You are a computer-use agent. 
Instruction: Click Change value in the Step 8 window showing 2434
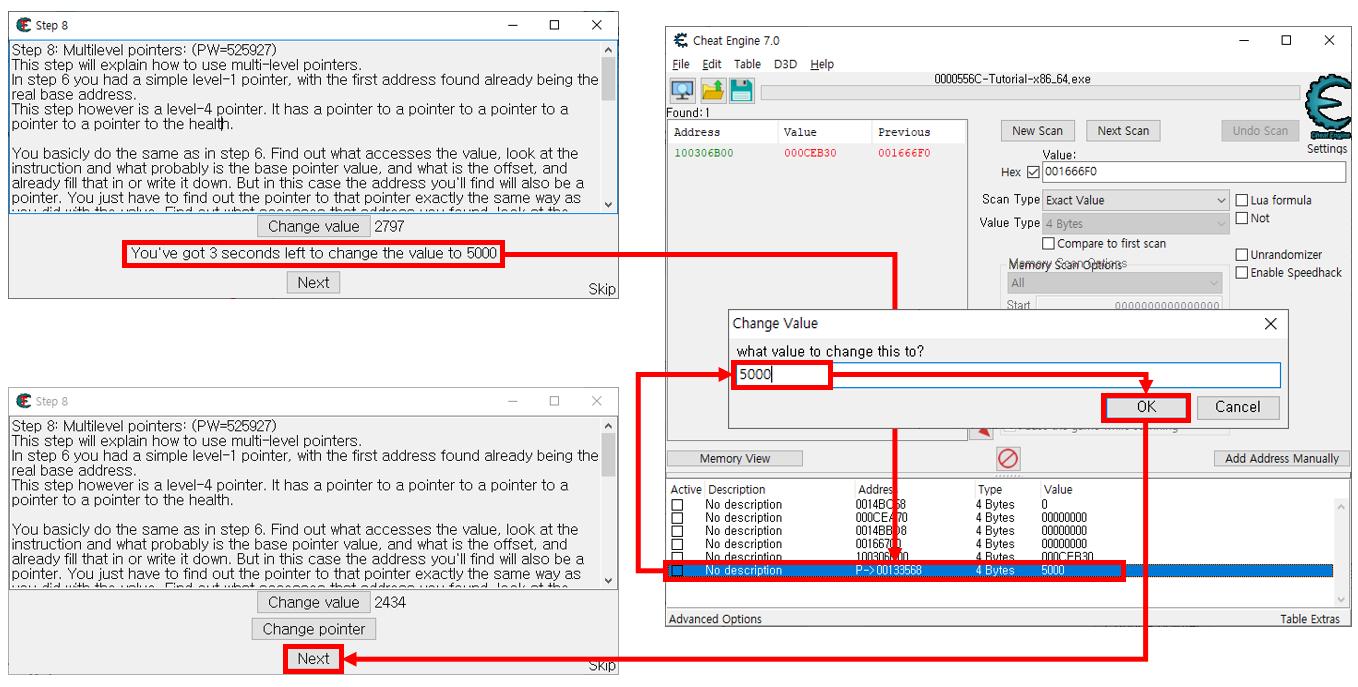314,603
